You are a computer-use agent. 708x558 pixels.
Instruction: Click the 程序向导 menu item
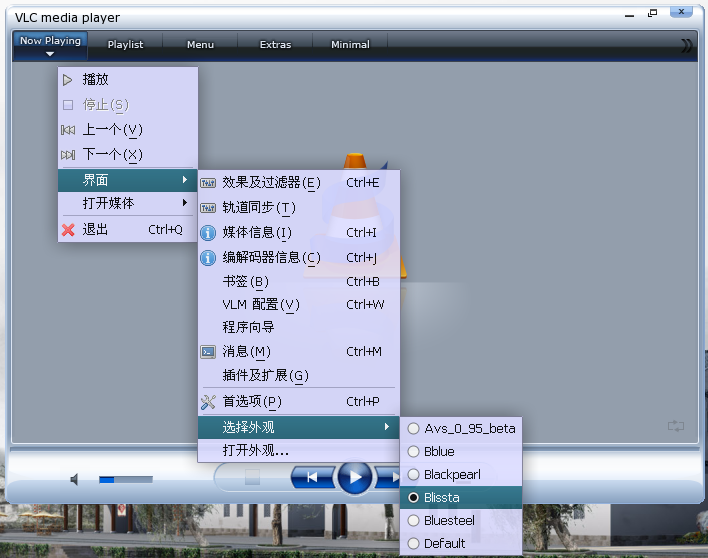[298, 327]
